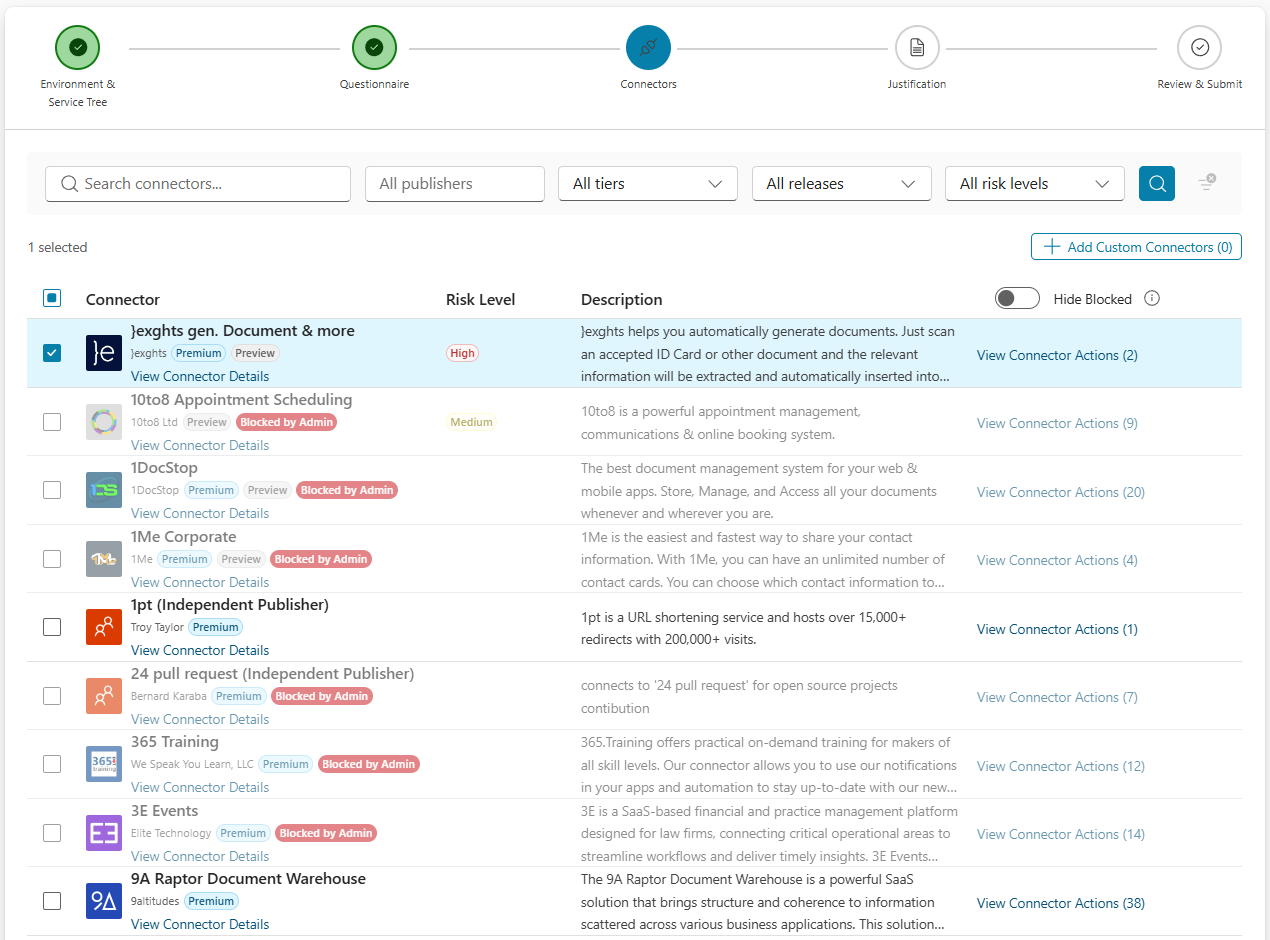Click the Search connectors input field
Screen dimensions: 1270x940
tap(198, 183)
